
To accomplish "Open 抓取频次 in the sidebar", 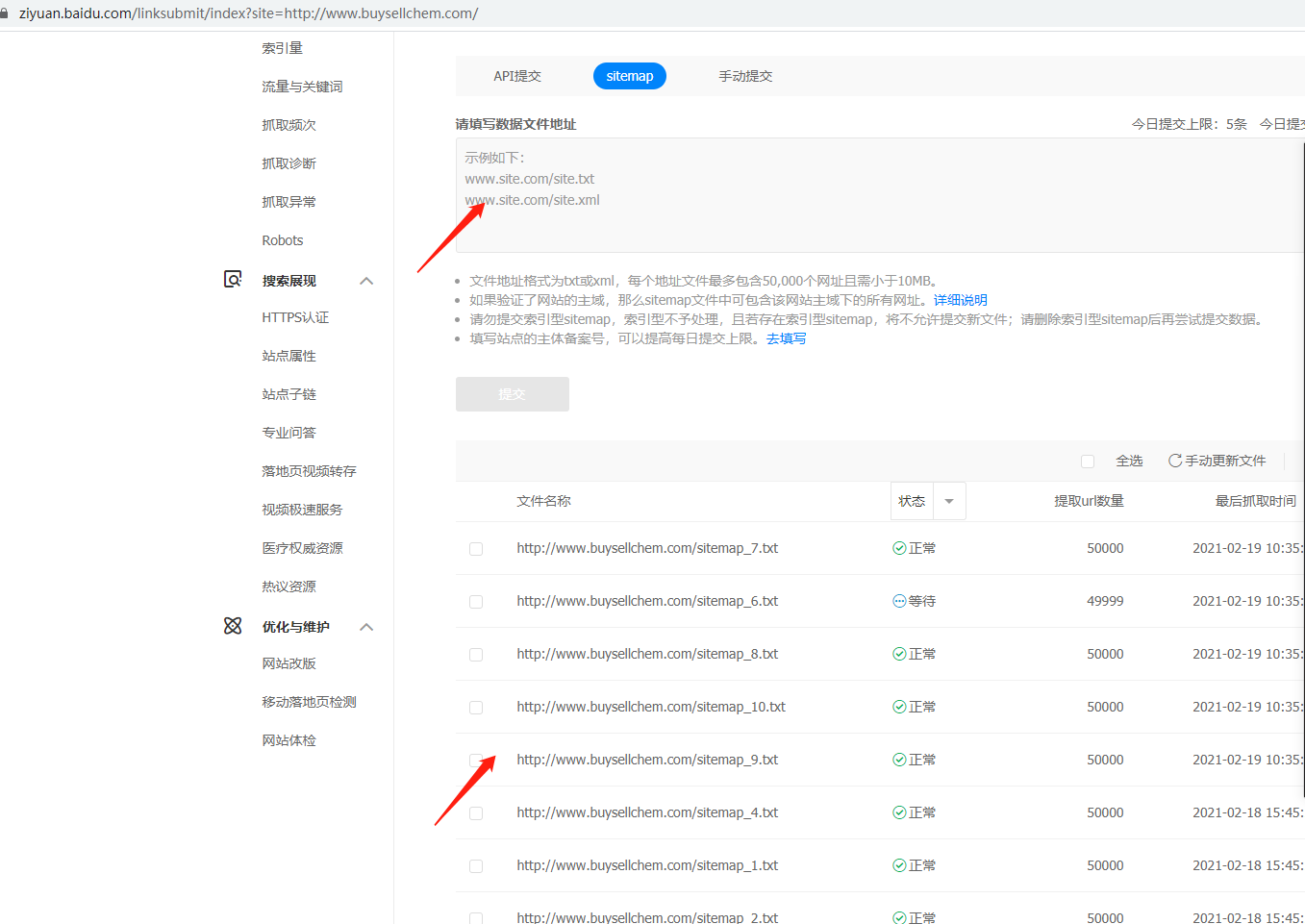I will click(x=289, y=125).
